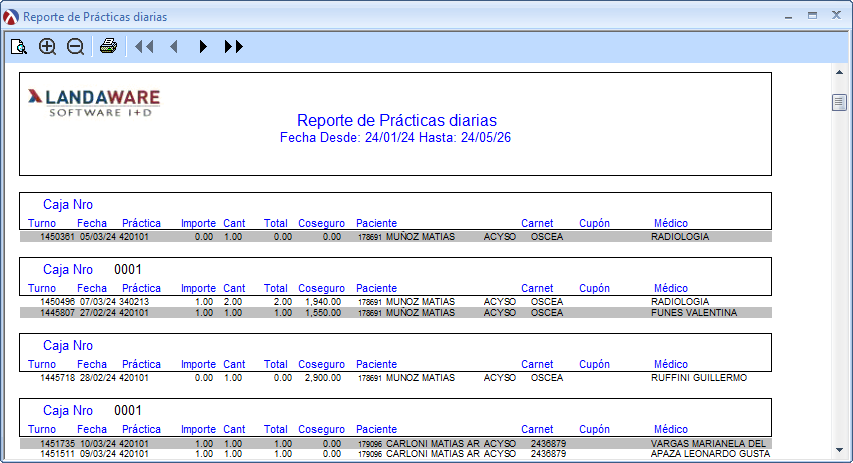The image size is (853, 463).
Task: Click the window title text in the title bar
Action: click(x=95, y=17)
